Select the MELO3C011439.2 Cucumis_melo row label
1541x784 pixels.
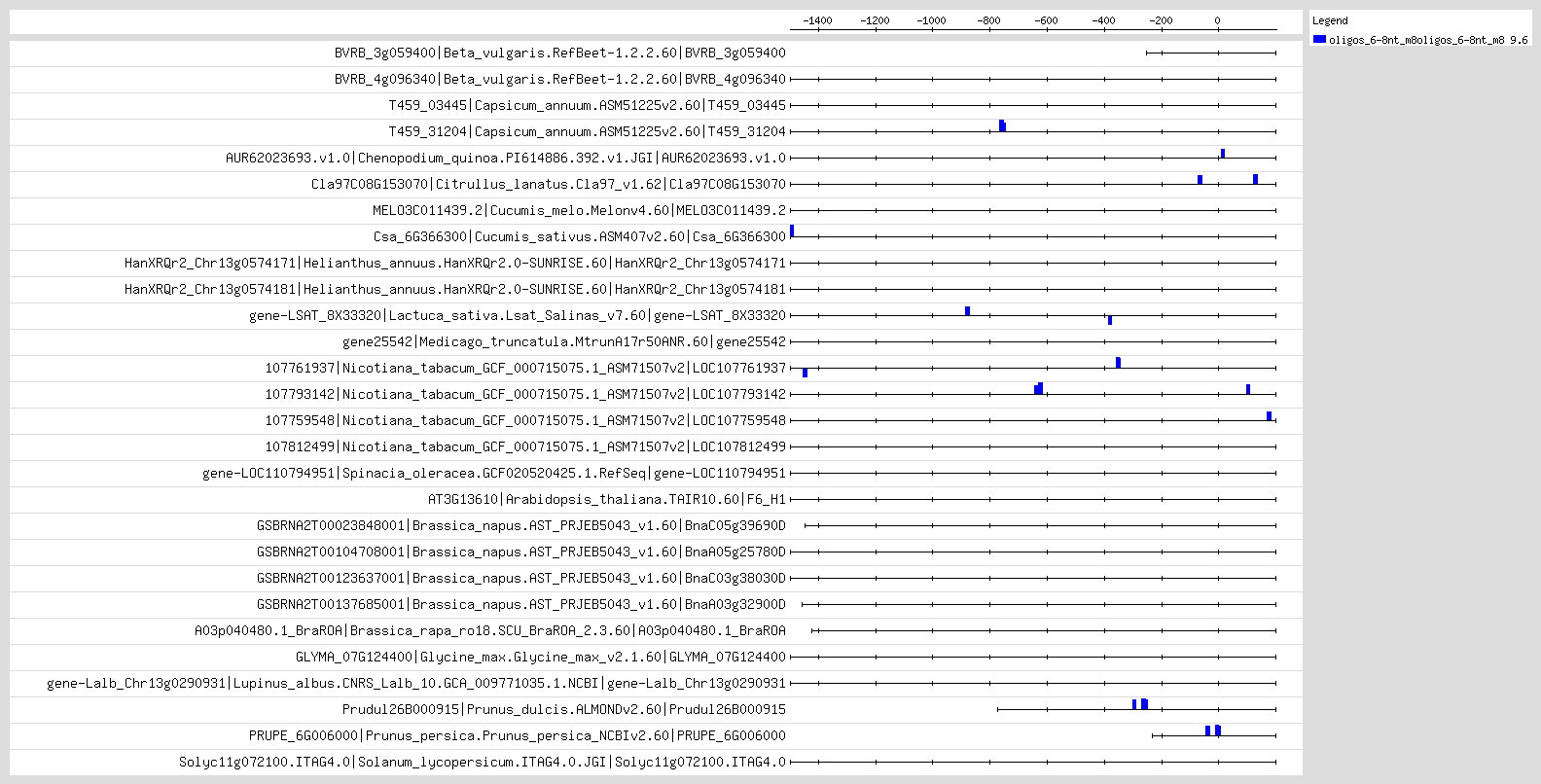click(x=580, y=210)
